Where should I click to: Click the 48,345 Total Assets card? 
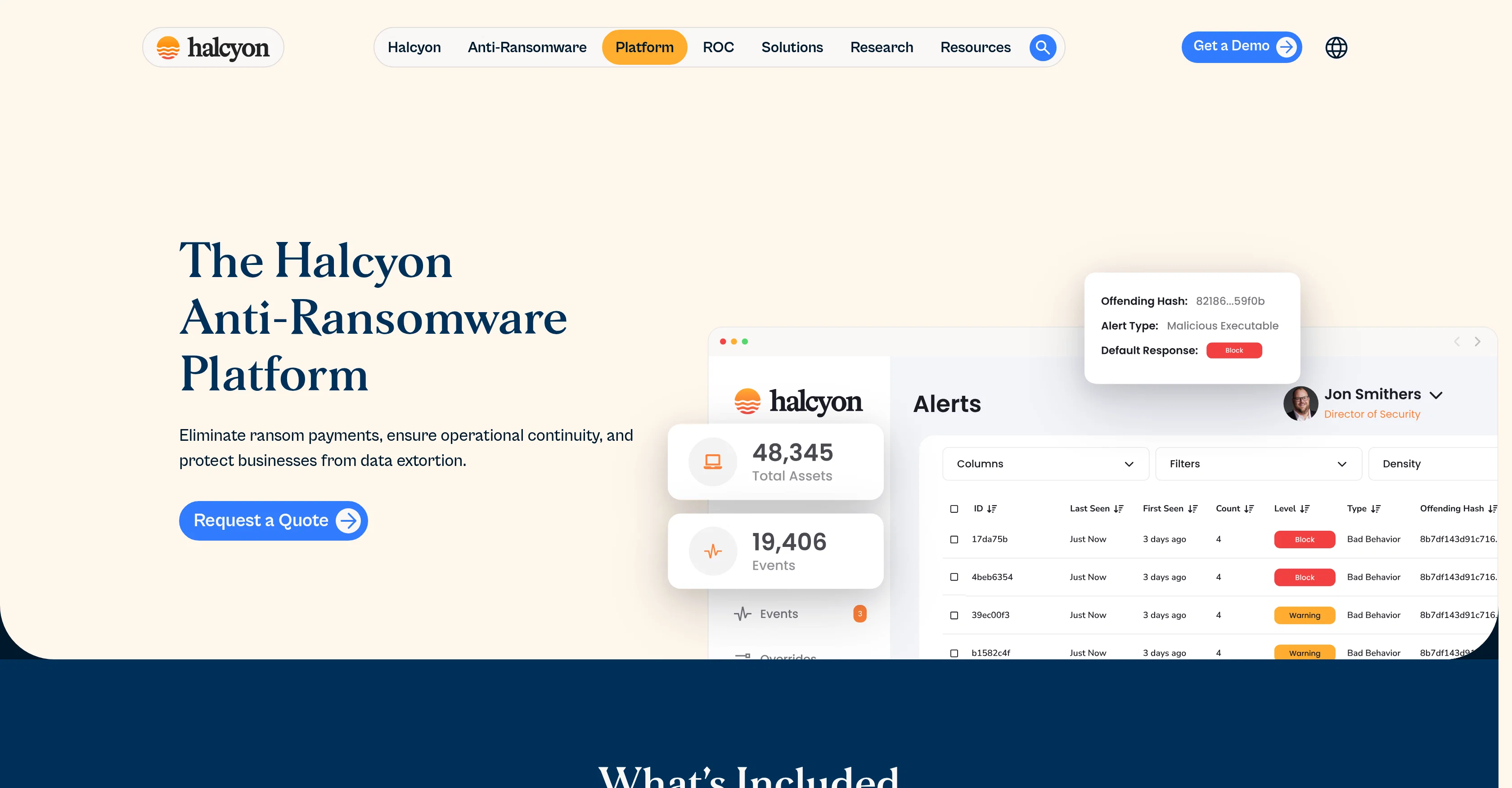[775, 462]
